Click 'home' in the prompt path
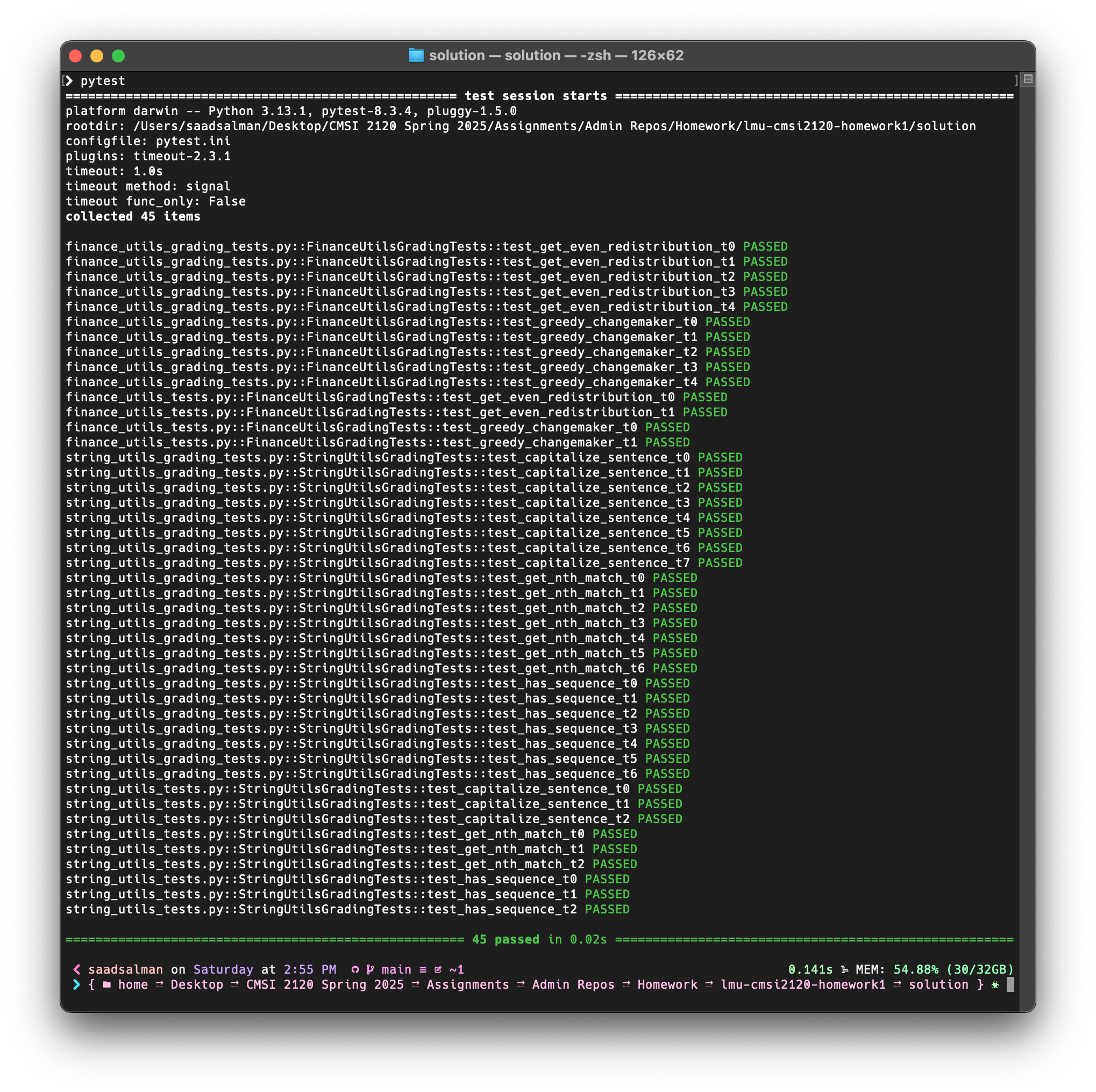 click(x=133, y=985)
